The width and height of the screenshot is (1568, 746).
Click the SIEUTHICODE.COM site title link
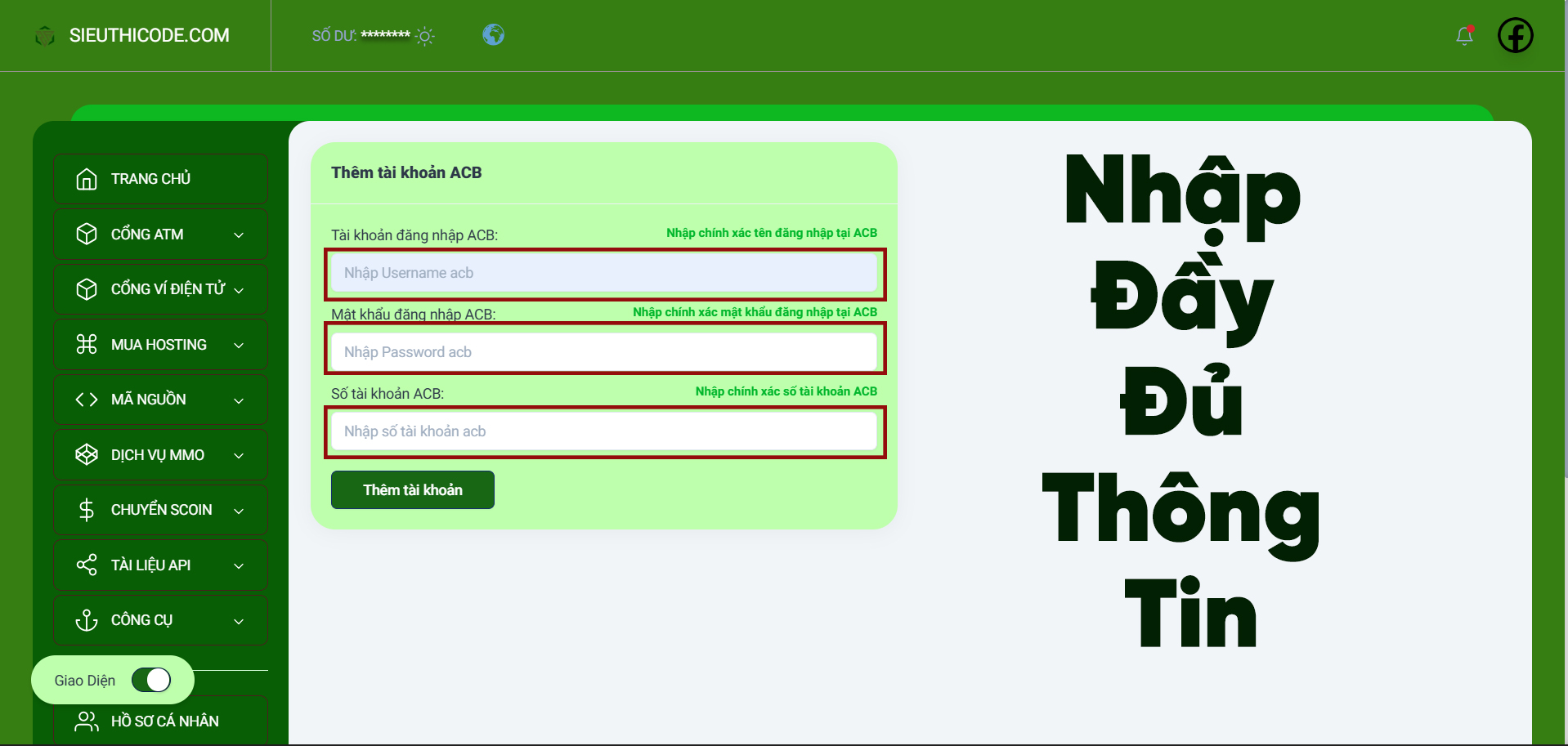pyautogui.click(x=149, y=35)
